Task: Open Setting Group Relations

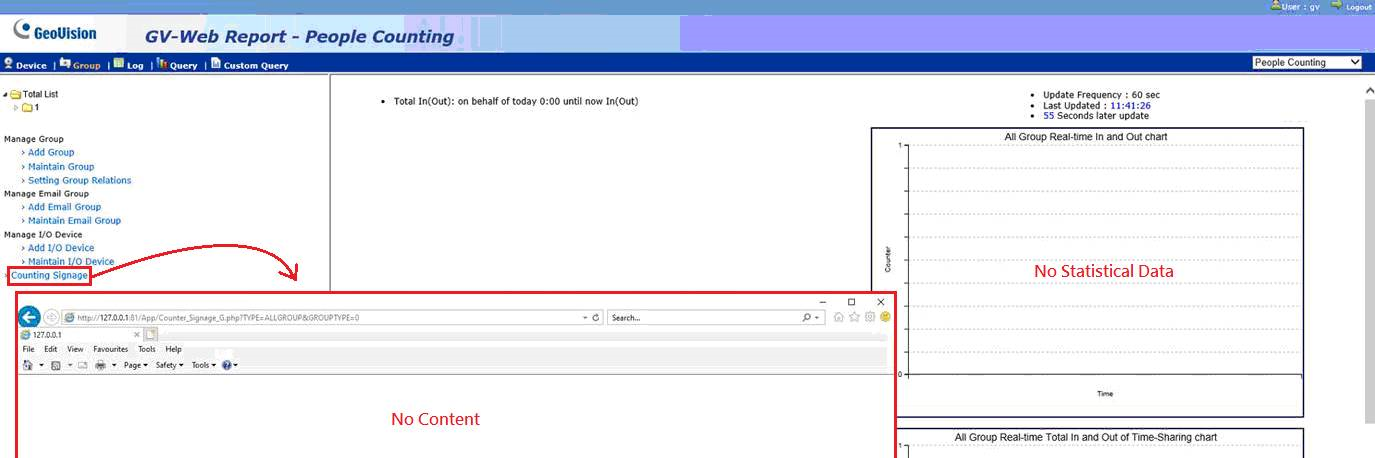Action: click(80, 181)
